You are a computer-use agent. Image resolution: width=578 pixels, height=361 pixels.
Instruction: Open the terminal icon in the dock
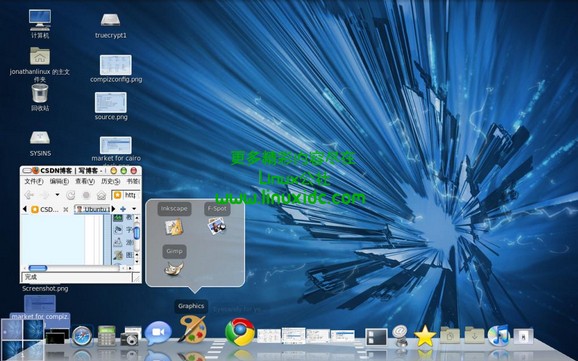[57, 337]
